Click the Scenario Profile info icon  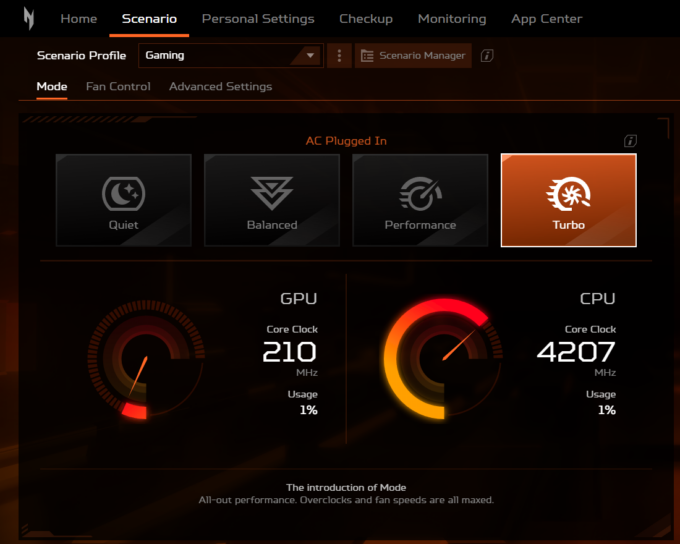pyautogui.click(x=487, y=56)
